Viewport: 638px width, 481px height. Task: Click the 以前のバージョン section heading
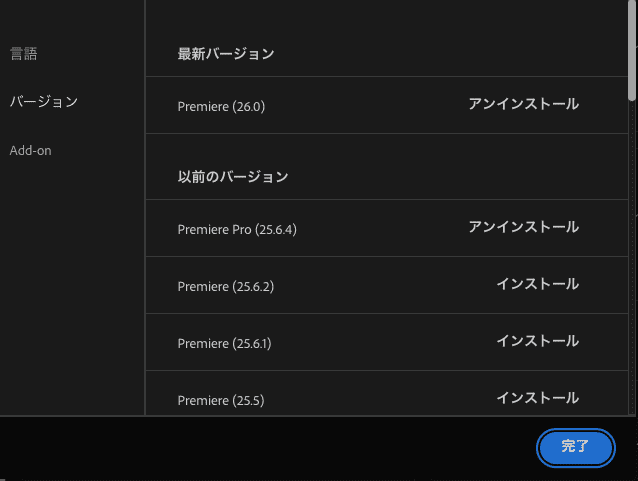click(x=233, y=177)
